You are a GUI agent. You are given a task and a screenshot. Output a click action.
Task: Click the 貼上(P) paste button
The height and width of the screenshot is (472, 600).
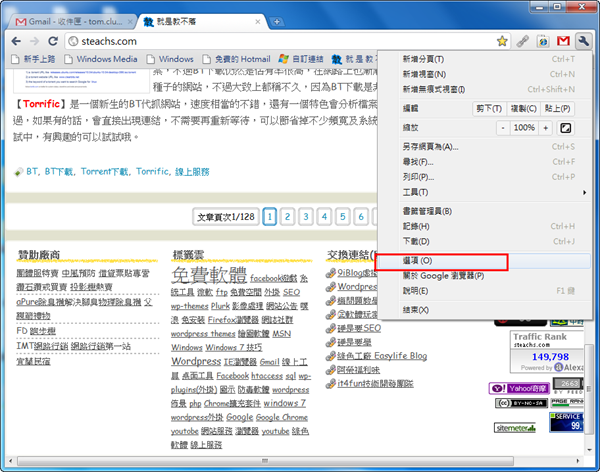pos(557,109)
